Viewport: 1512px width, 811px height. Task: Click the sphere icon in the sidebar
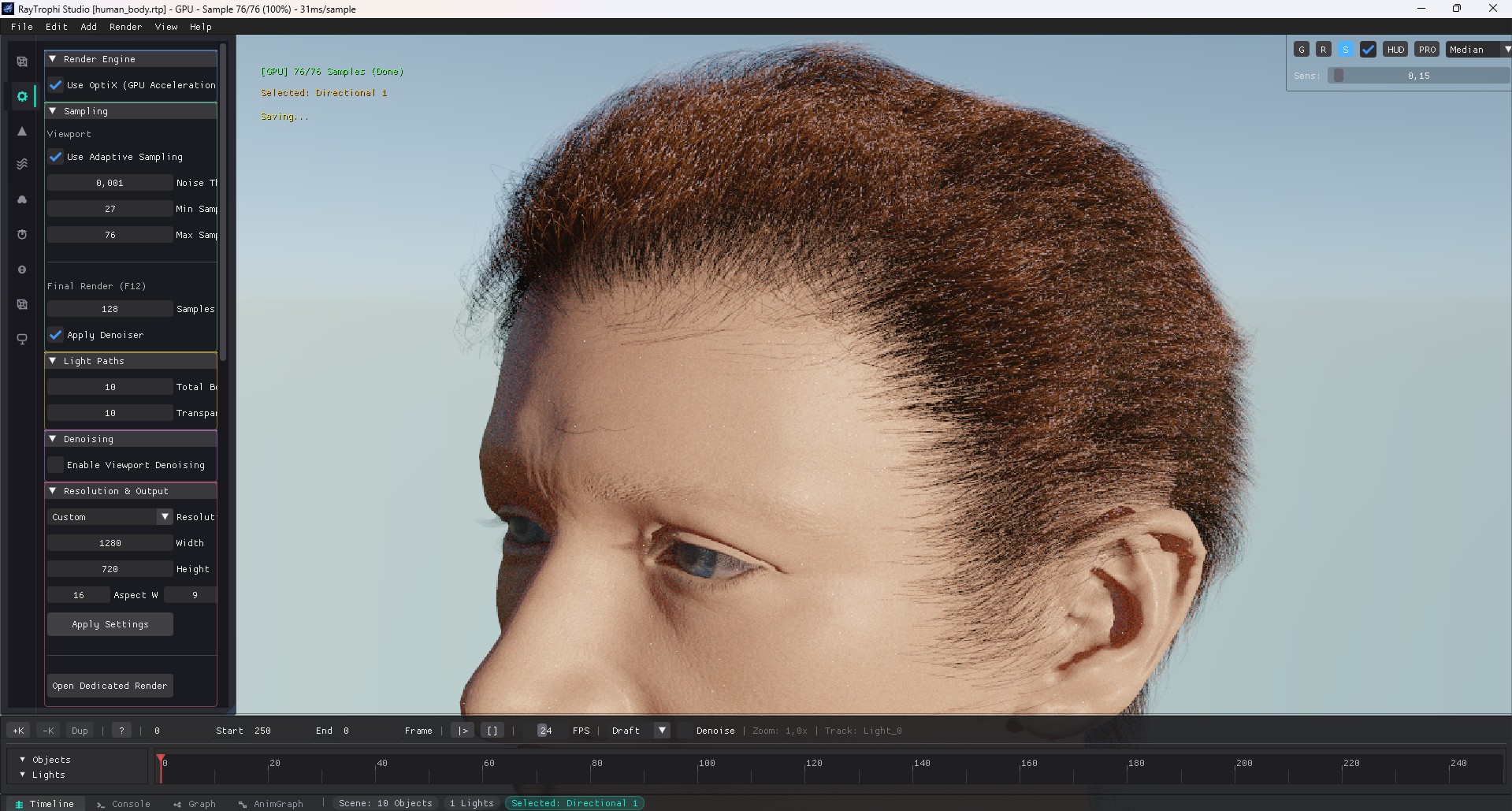point(22,269)
